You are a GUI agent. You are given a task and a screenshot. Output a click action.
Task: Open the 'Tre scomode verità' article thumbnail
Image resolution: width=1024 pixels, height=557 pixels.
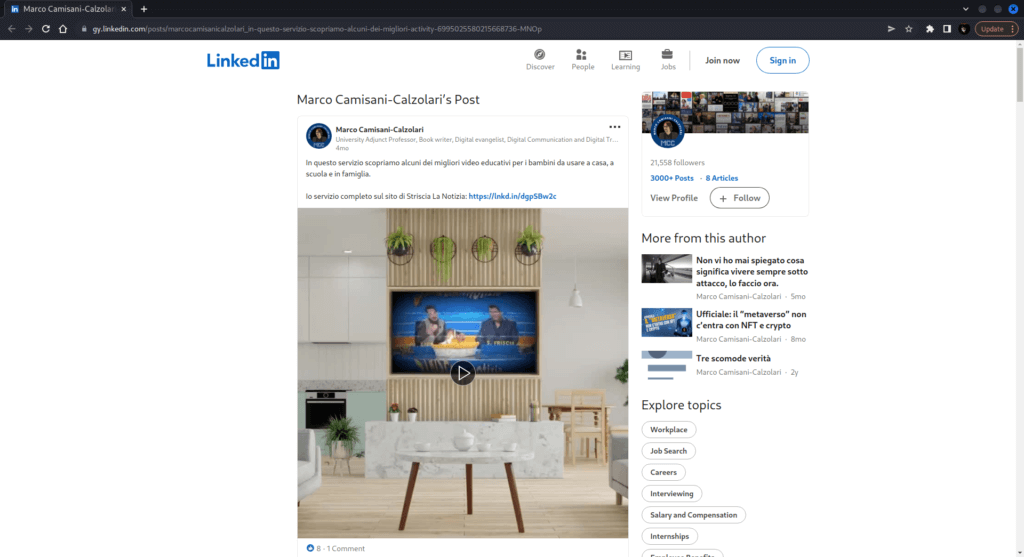pos(666,365)
